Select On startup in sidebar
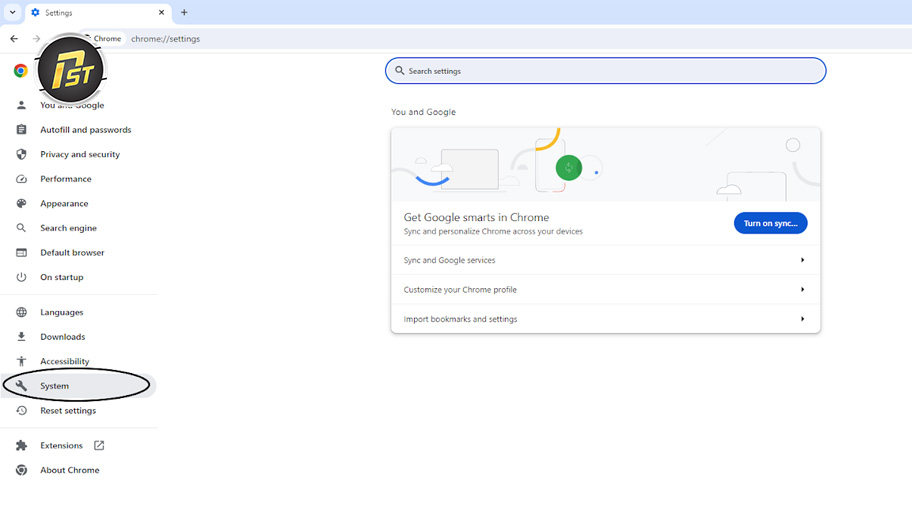912x513 pixels. (x=62, y=277)
